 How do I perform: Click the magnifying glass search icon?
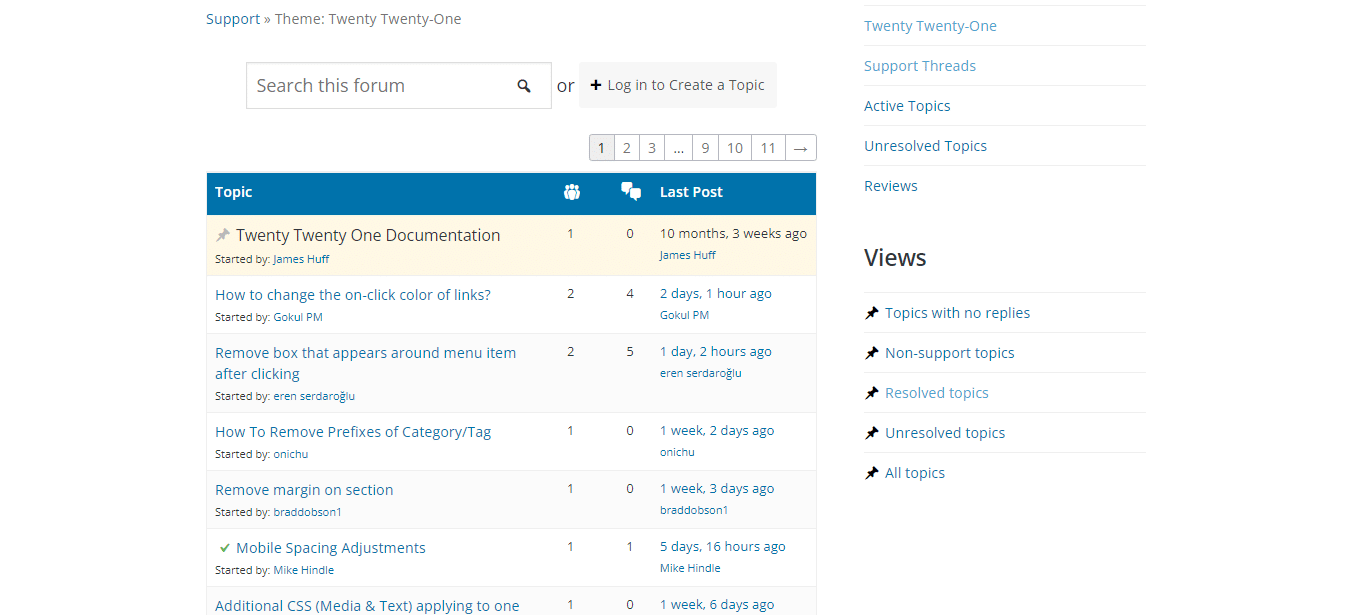pos(524,85)
